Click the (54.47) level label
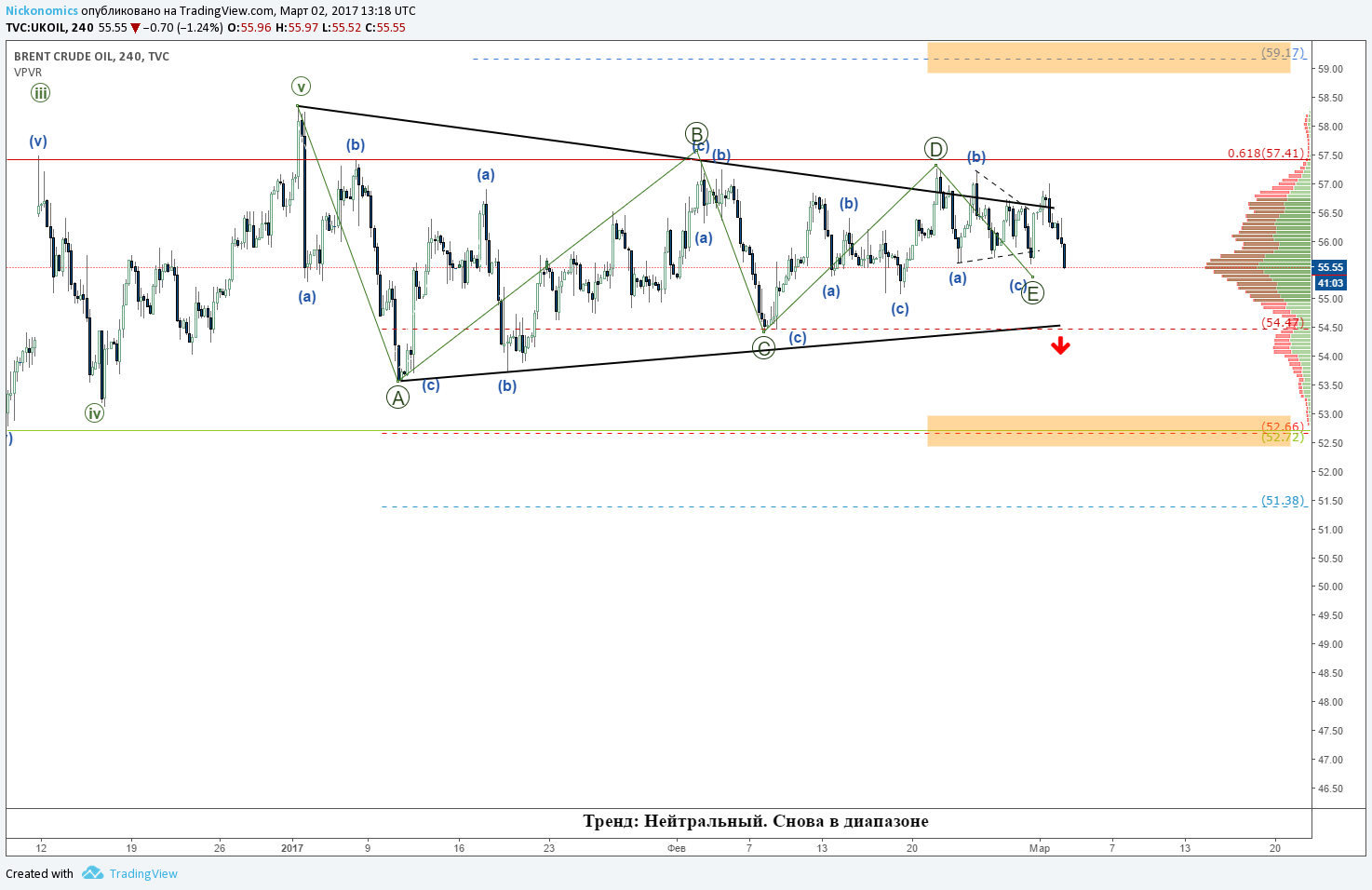Viewport: 1372px width, 890px height. click(x=1283, y=322)
